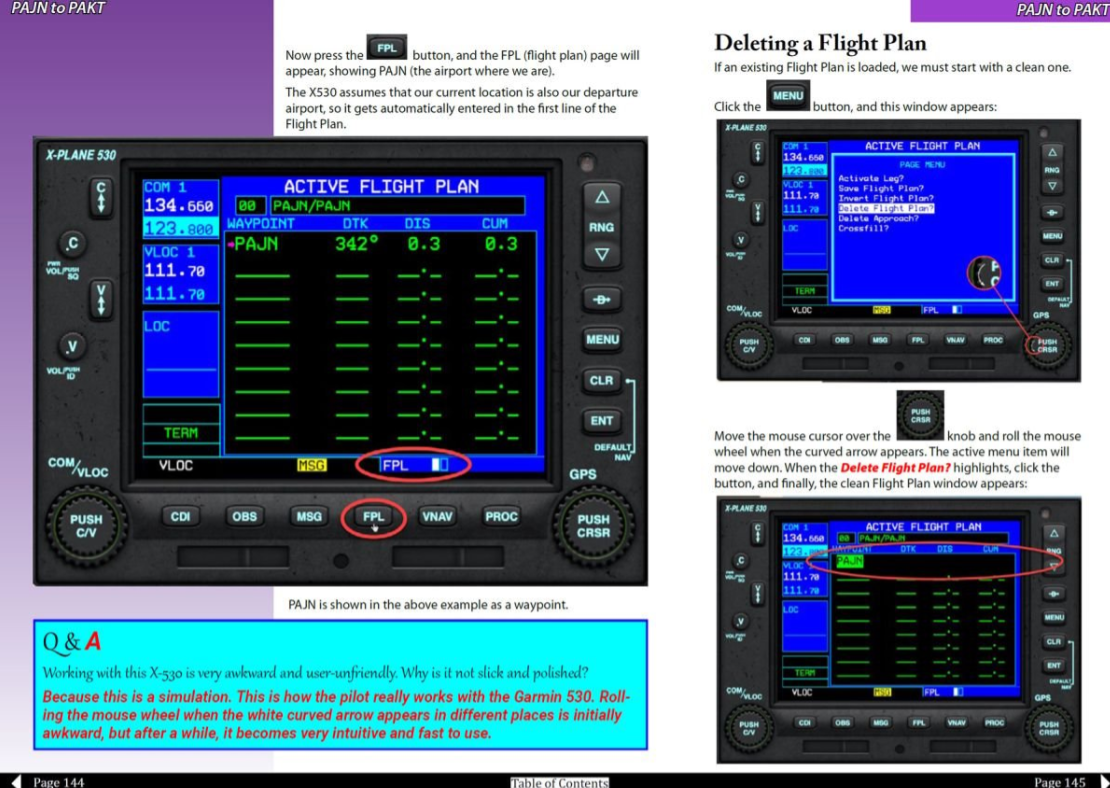Viewport: 1110px width, 788px height.
Task: Click the OBS key on the large X-530 panel
Action: point(244,517)
